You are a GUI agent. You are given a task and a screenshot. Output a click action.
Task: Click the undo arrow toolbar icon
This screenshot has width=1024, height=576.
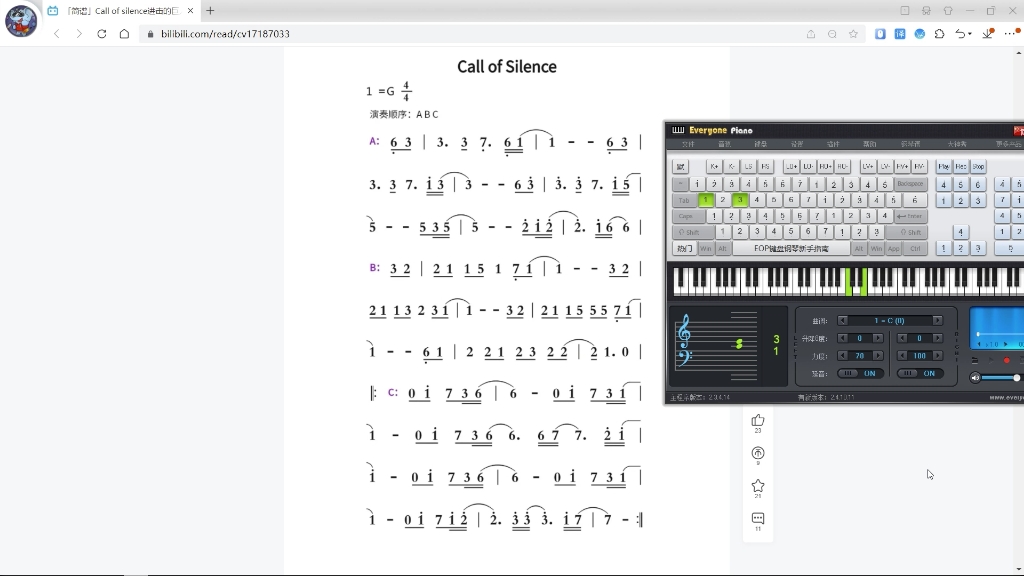(x=960, y=34)
